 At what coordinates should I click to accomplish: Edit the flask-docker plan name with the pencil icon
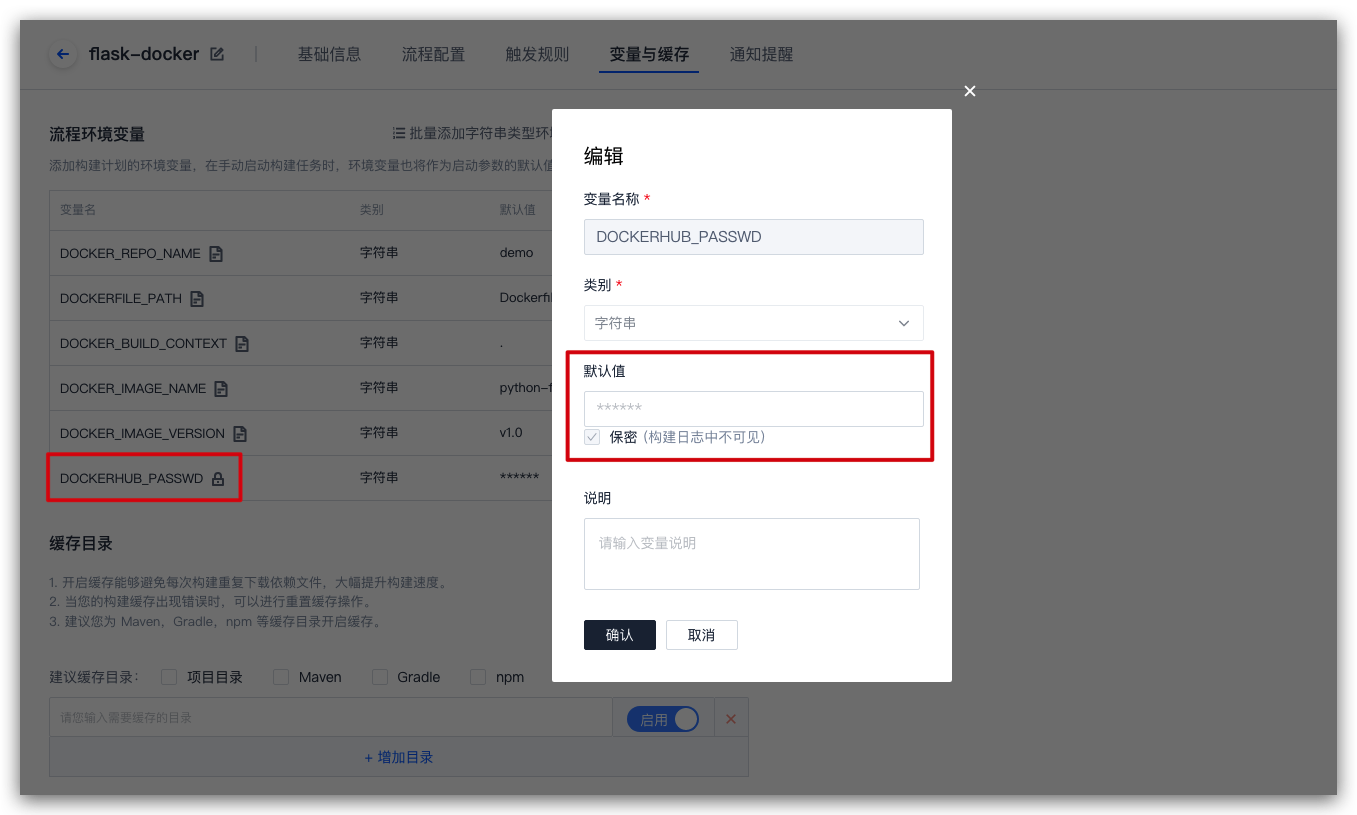(217, 54)
